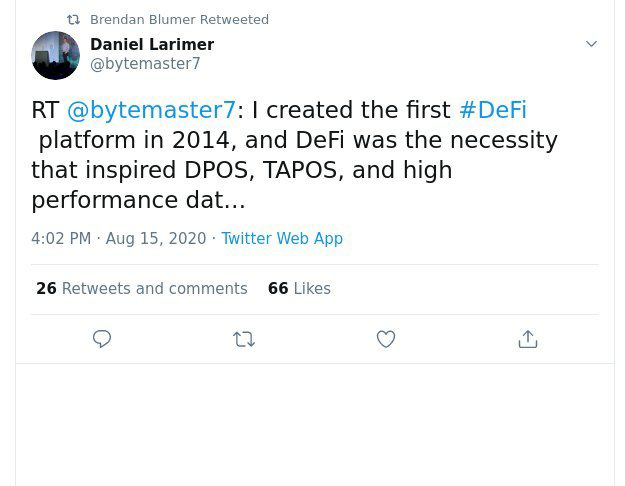Image resolution: width=625 pixels, height=486 pixels.
Task: Open the Brendan Blumer Retweeted link
Action: (x=179, y=19)
